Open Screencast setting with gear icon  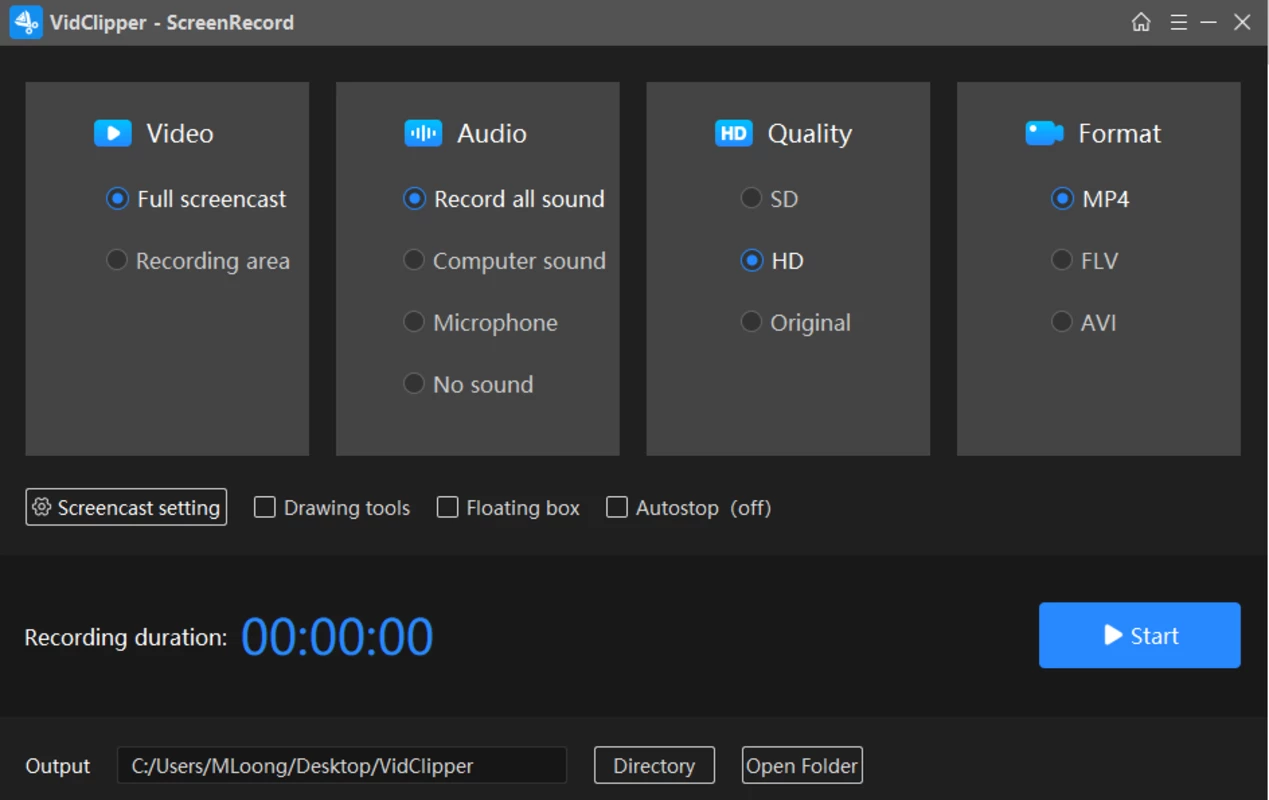(x=126, y=507)
